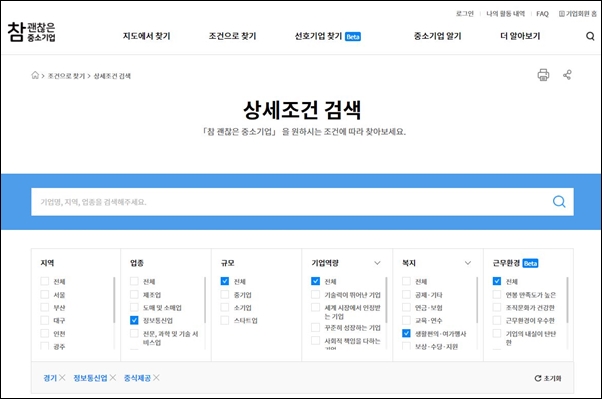
Task: Uncheck 전체 under 근무환경
Action: (497, 281)
